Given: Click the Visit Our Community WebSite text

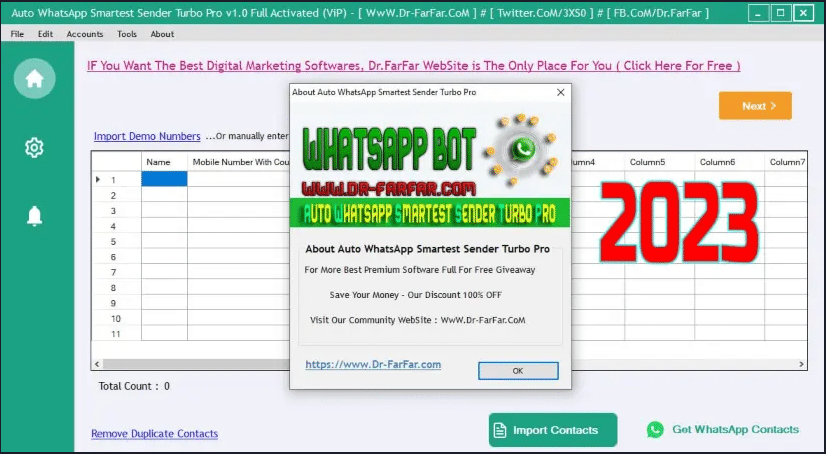Looking at the screenshot, I should point(418,320).
